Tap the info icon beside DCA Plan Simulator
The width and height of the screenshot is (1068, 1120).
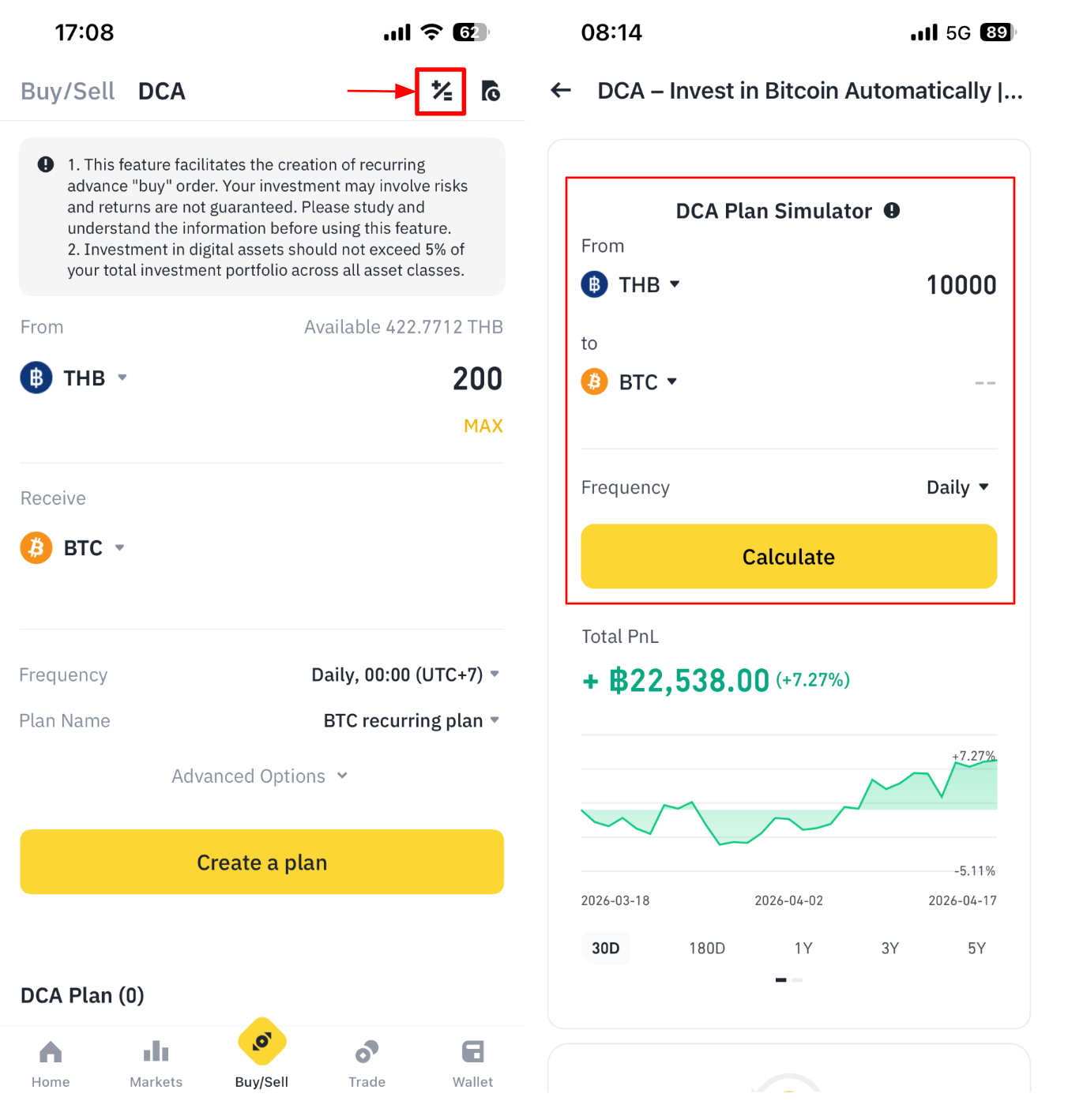[892, 211]
